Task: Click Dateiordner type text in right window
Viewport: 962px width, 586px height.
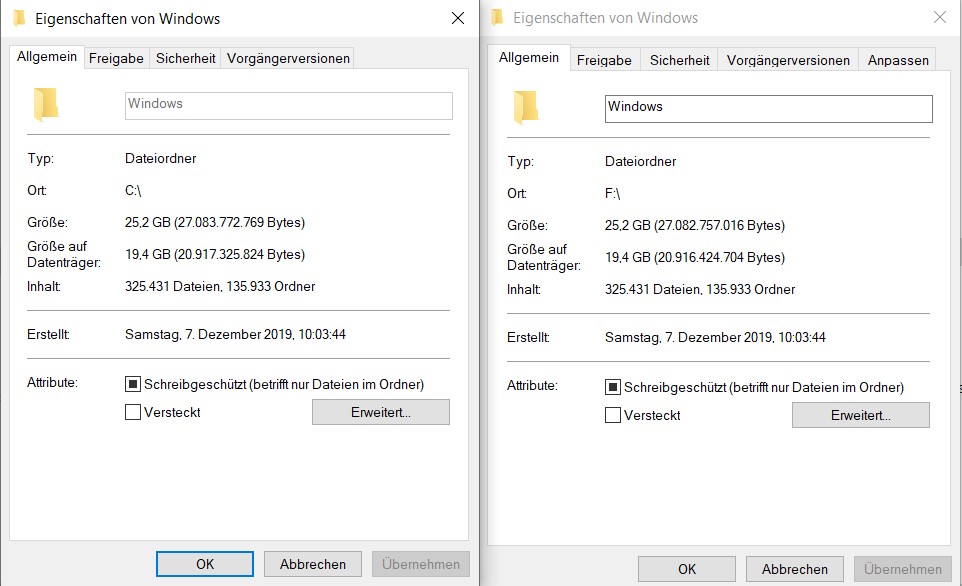Action: click(x=641, y=161)
